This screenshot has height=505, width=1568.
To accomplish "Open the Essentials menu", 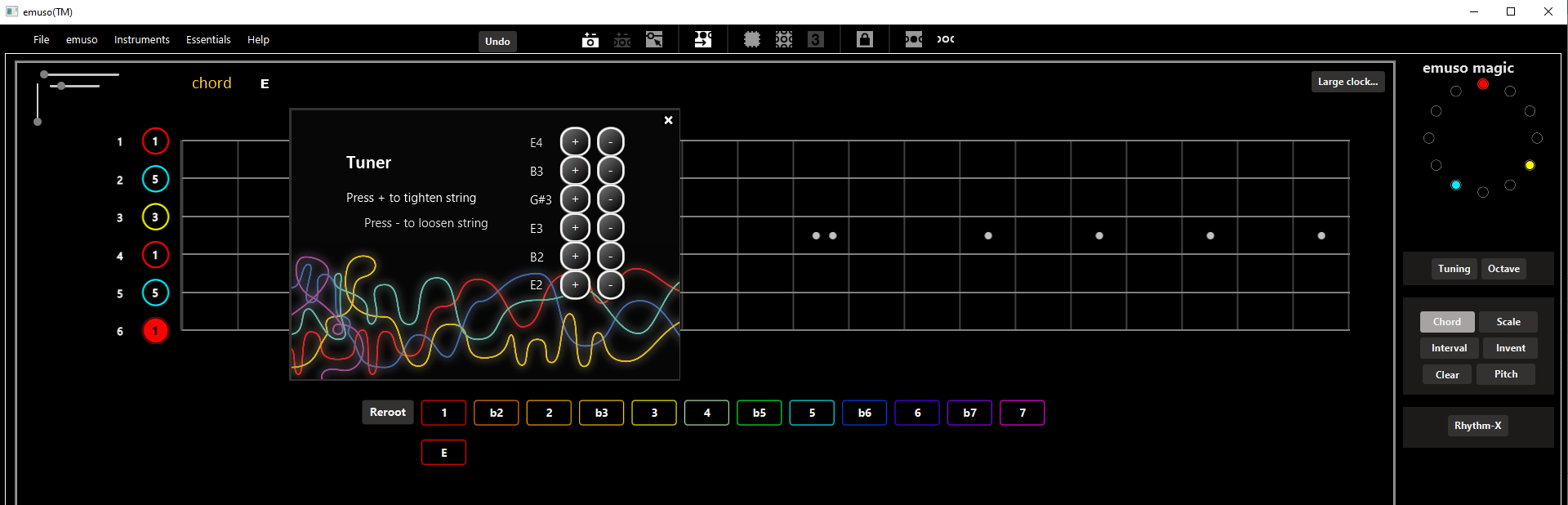I will coord(208,40).
